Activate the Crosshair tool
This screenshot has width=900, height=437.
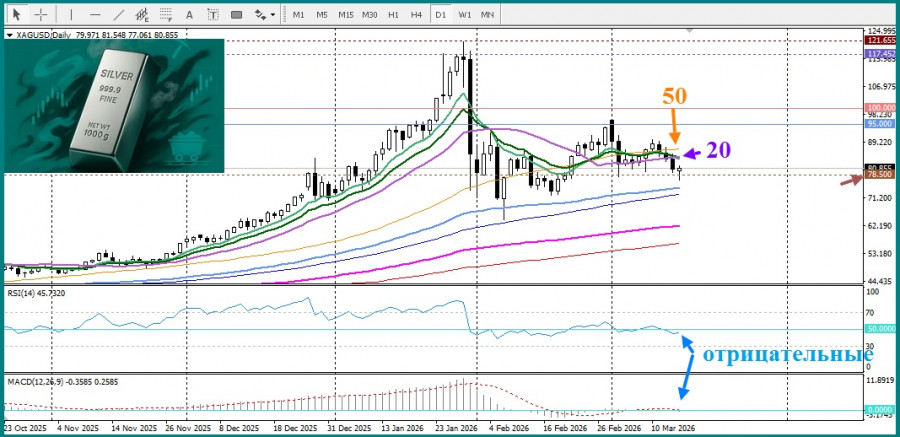click(x=41, y=14)
